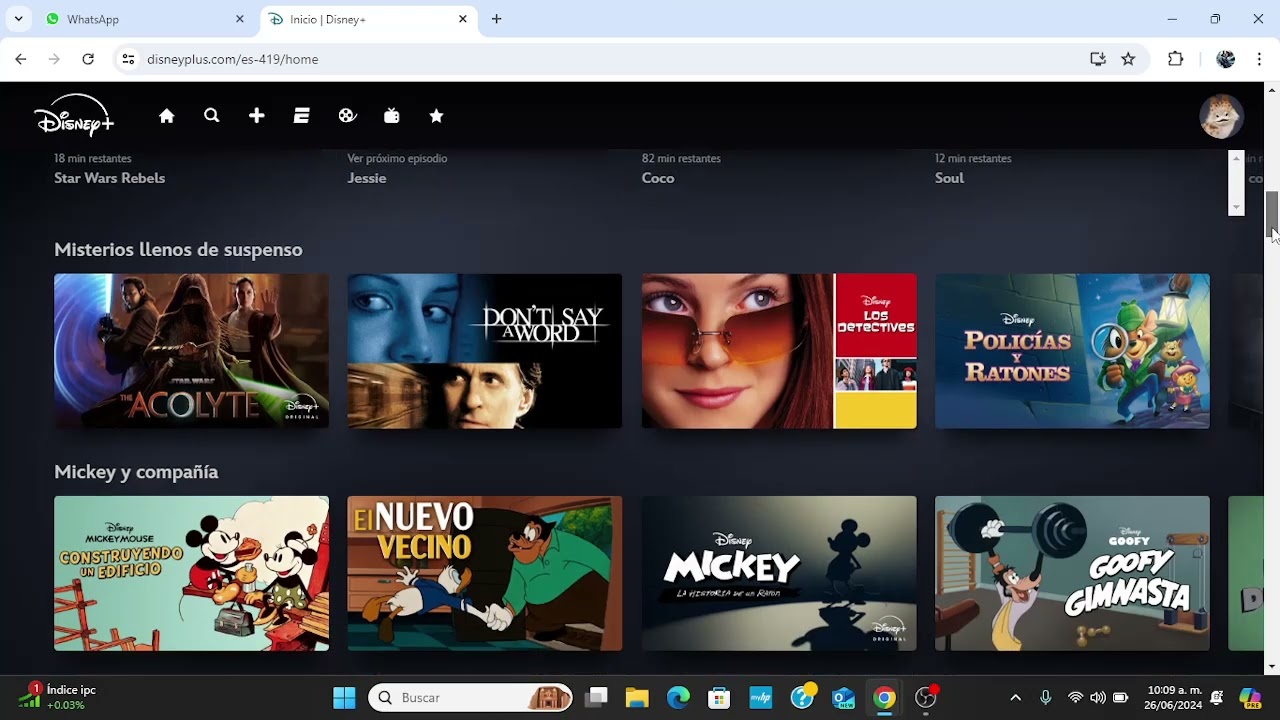Open the Los Detectives thumbnail

779,351
